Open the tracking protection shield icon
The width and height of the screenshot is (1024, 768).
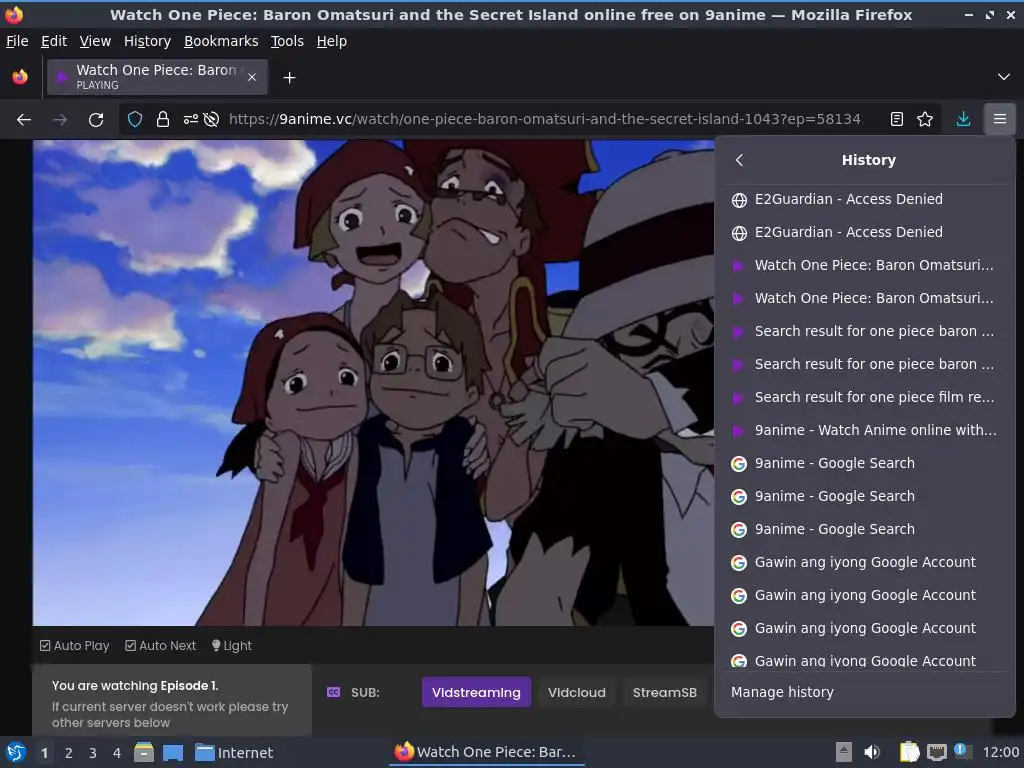click(135, 120)
